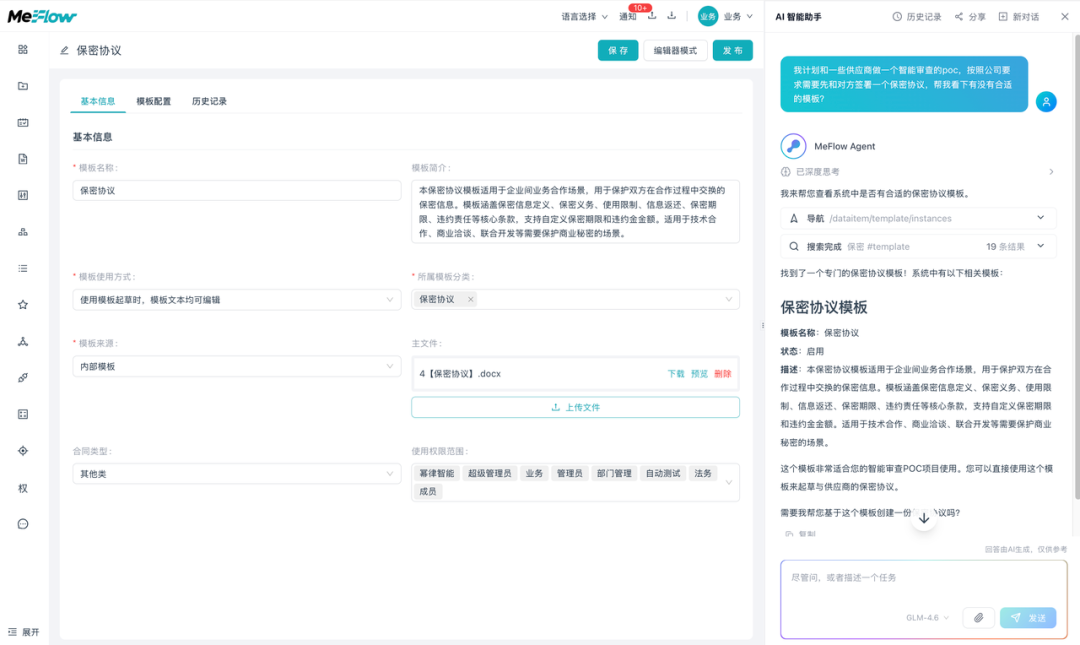This screenshot has height=645, width=1080.
Task: Open the form layout icon in sidebar
Action: 23,414
